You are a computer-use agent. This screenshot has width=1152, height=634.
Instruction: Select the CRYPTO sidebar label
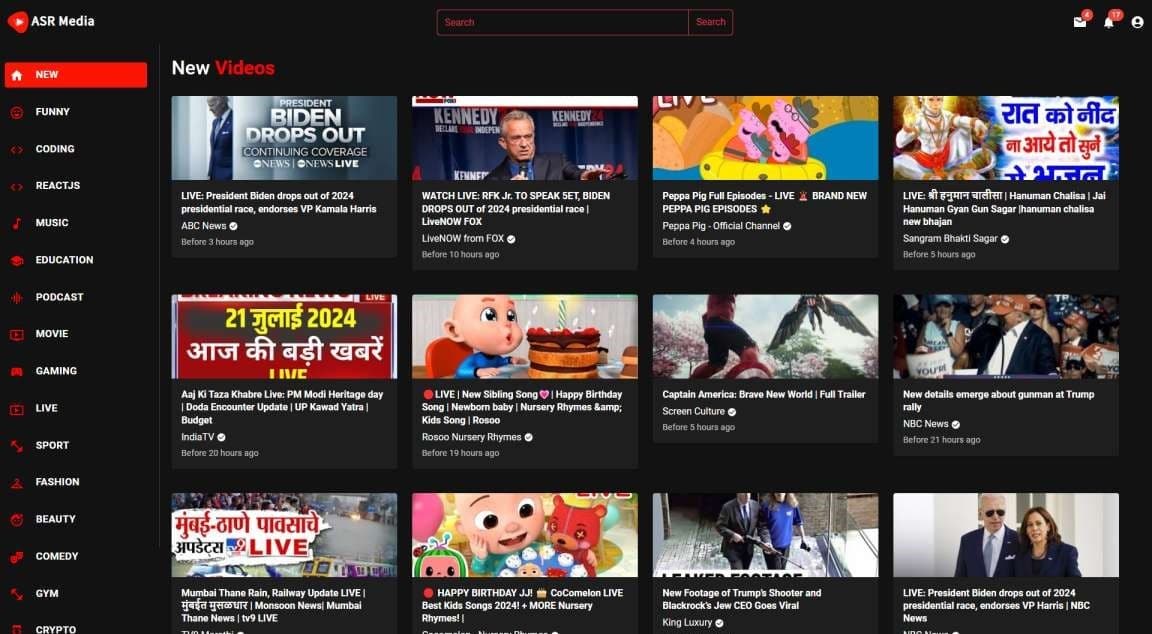point(56,629)
